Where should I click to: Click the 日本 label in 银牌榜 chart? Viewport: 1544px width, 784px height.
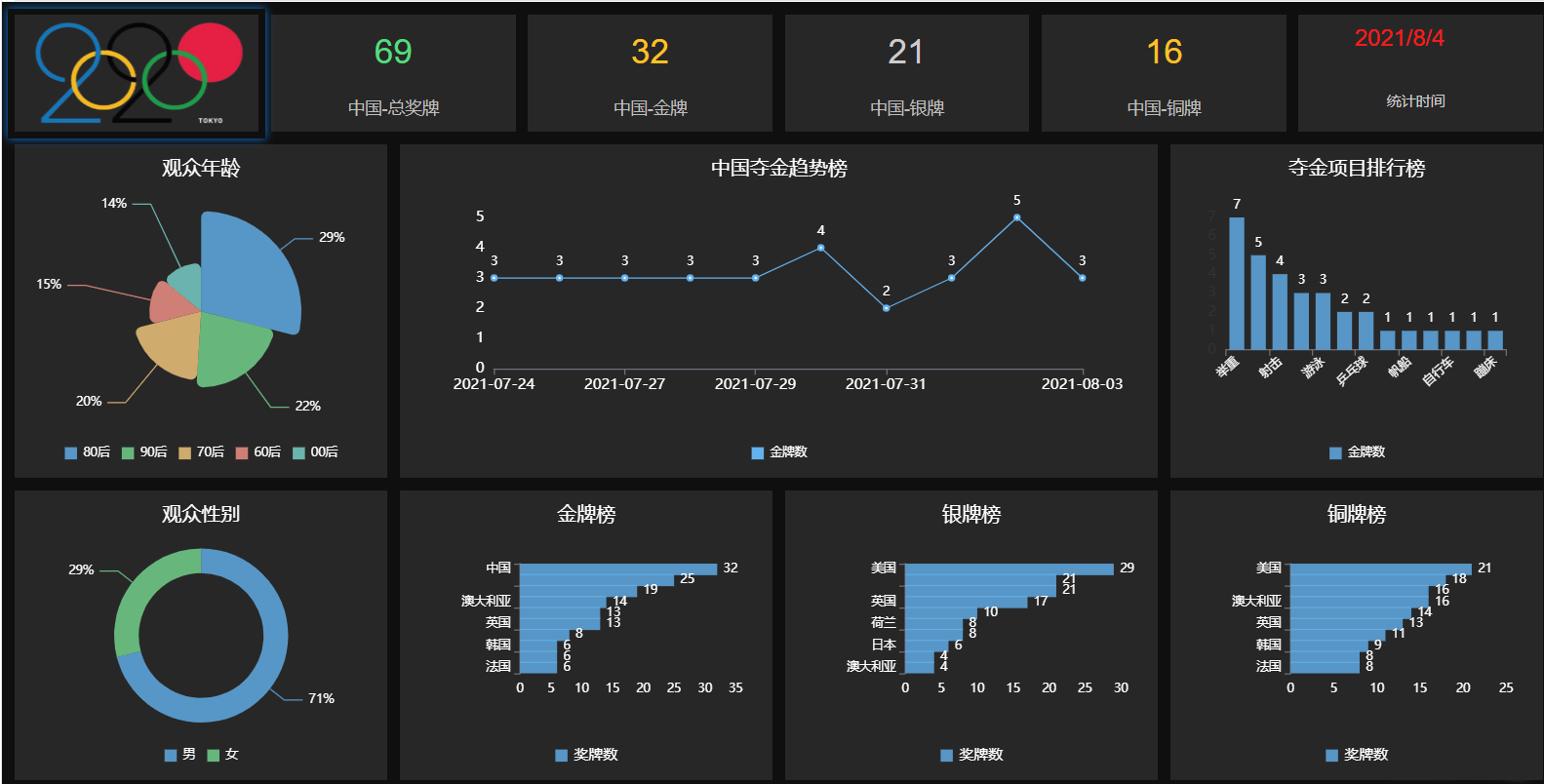point(884,645)
